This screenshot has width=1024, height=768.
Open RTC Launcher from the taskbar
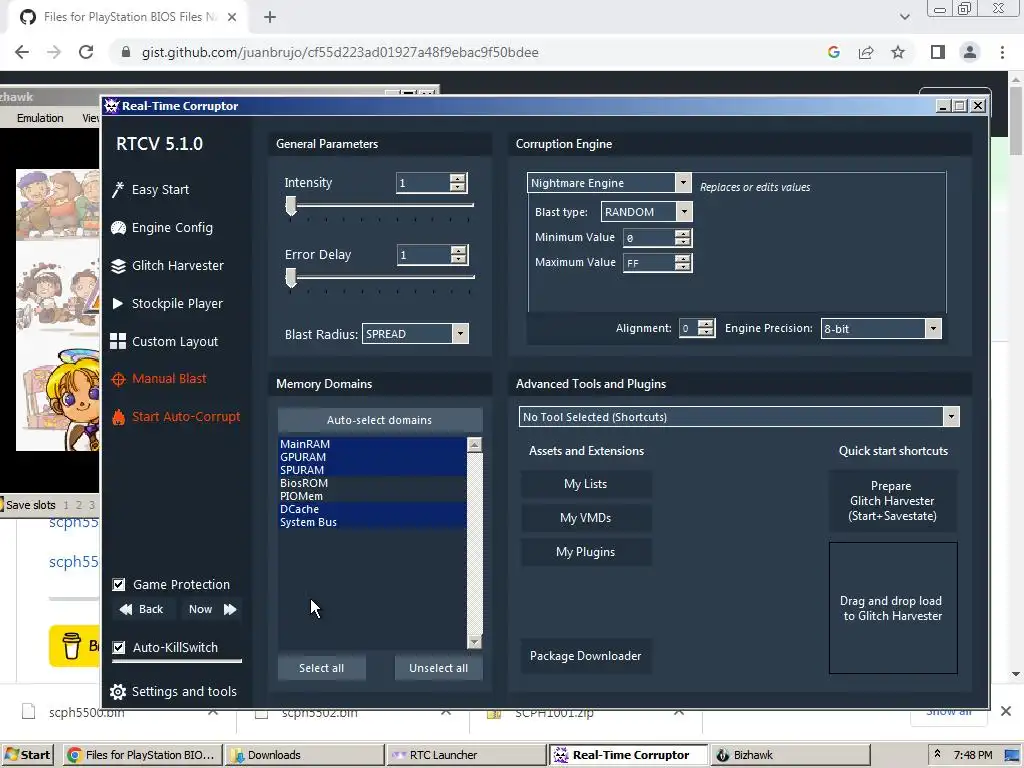click(466, 755)
